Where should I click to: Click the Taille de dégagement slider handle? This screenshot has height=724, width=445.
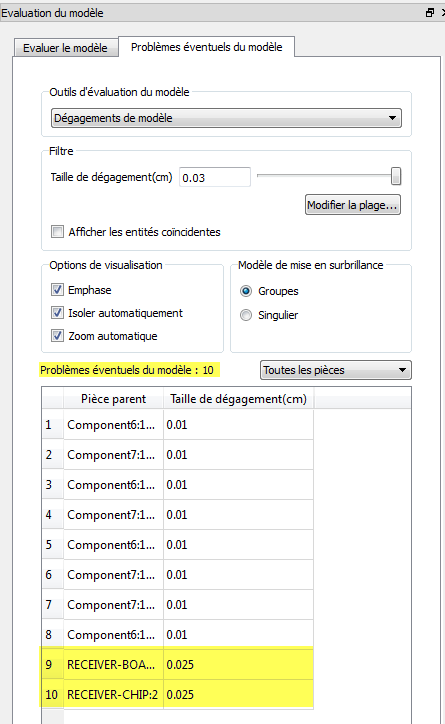point(396,176)
